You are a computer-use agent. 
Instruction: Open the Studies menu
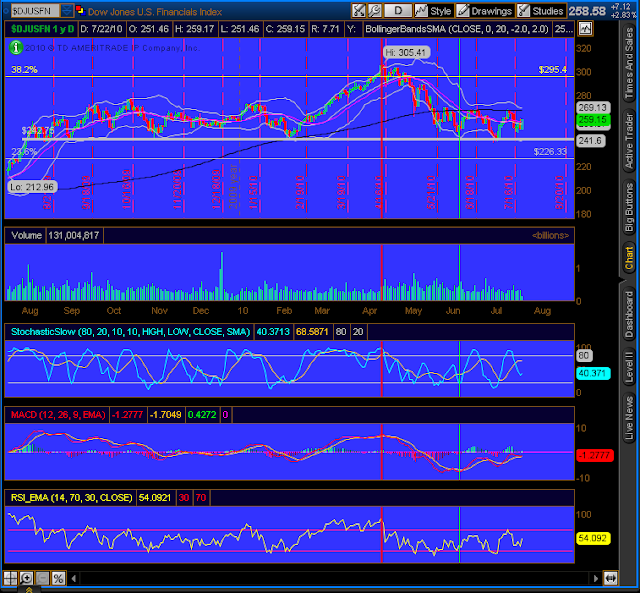541,11
